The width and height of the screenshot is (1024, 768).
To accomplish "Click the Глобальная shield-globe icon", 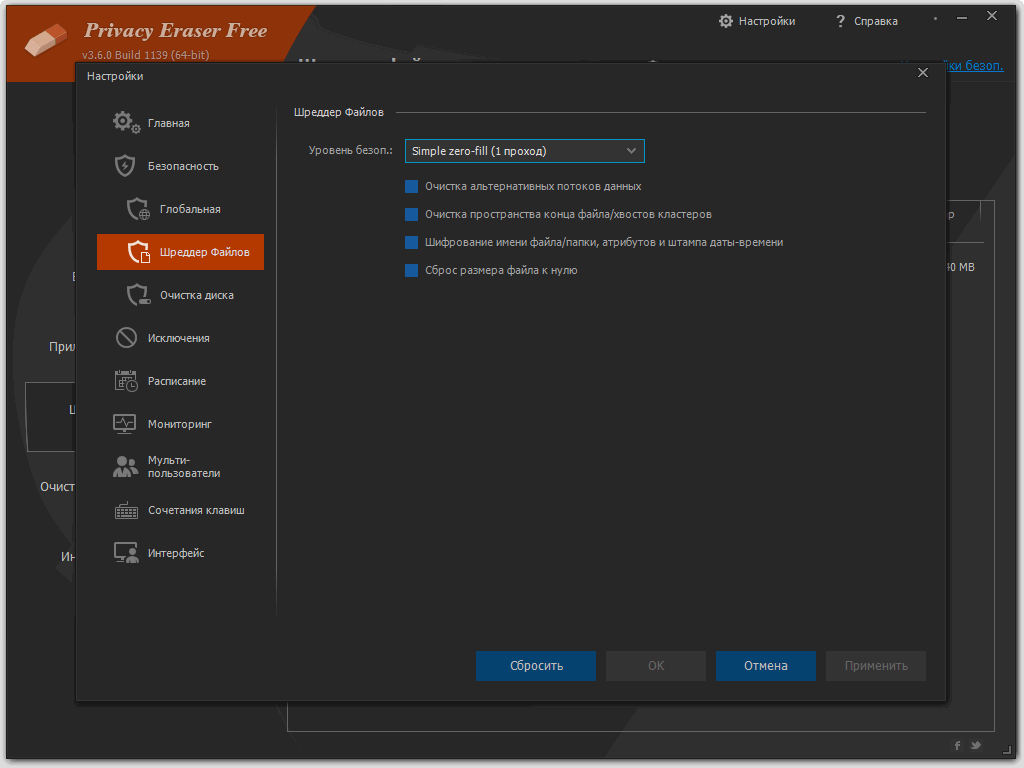I will [138, 209].
